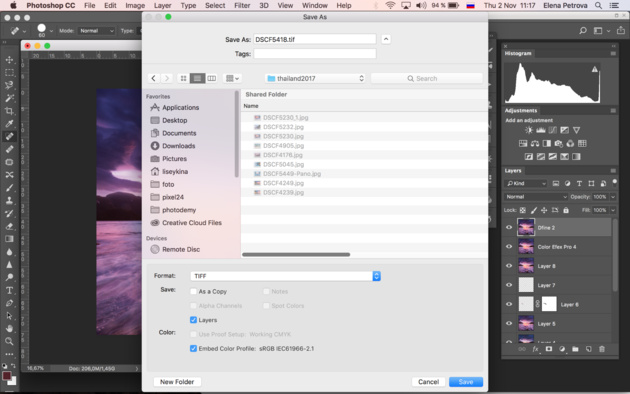Select the Gradient tool

point(9,239)
